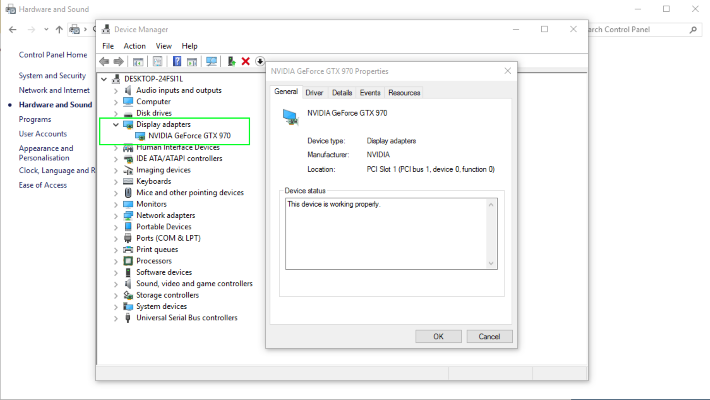This screenshot has height=400, width=710.
Task: Open Ease of Access link
Action: point(43,185)
